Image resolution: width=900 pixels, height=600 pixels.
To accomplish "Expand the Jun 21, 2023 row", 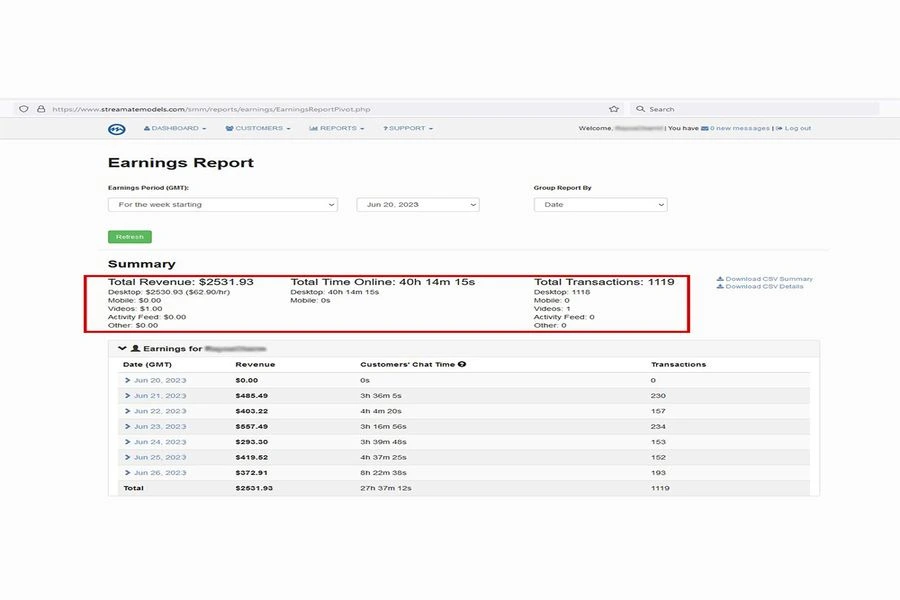I will click(x=128, y=396).
